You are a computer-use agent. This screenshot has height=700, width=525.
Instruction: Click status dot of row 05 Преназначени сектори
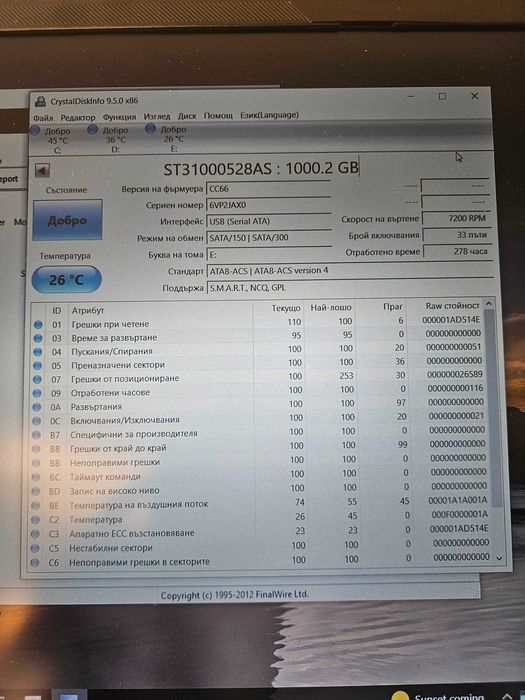click(38, 366)
